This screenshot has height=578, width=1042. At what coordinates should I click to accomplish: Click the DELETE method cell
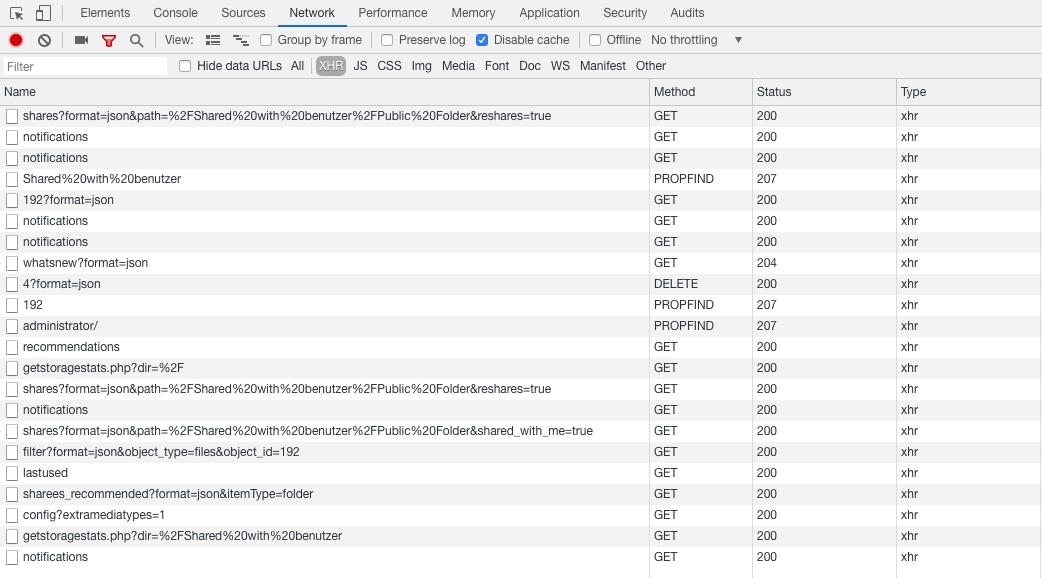[x=700, y=284]
